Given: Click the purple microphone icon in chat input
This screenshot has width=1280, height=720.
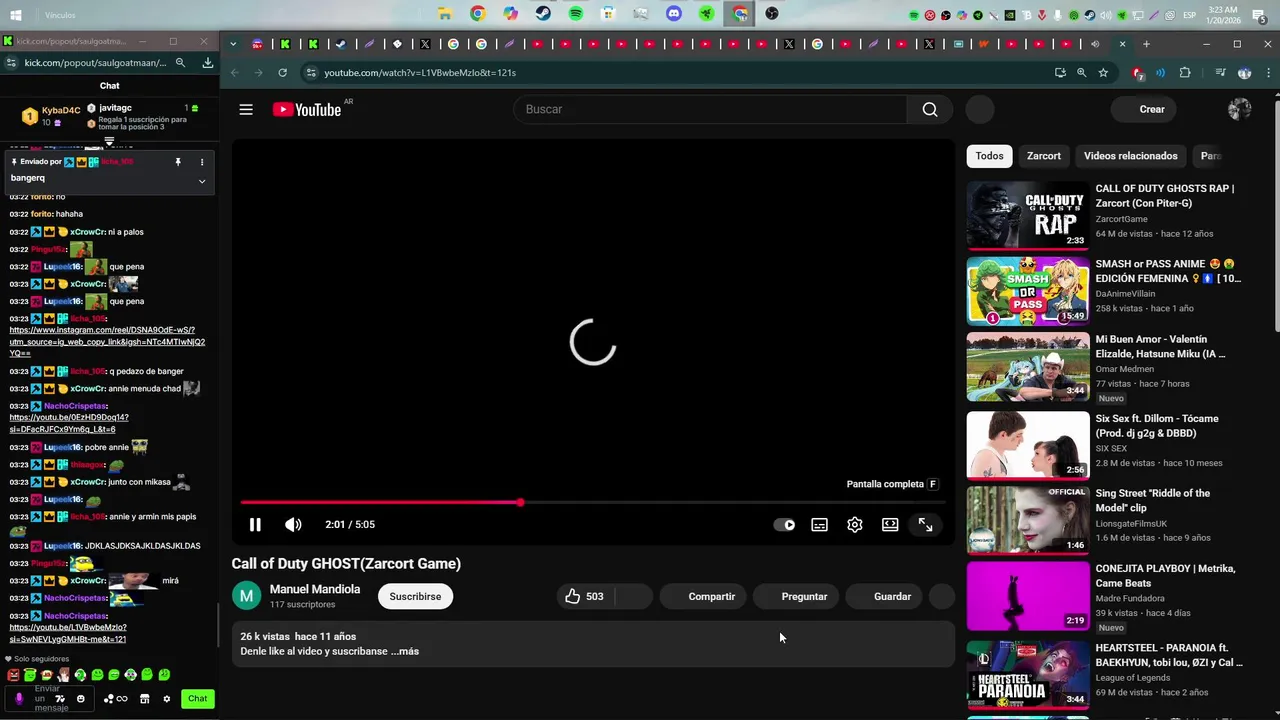Looking at the screenshot, I should click(19, 699).
